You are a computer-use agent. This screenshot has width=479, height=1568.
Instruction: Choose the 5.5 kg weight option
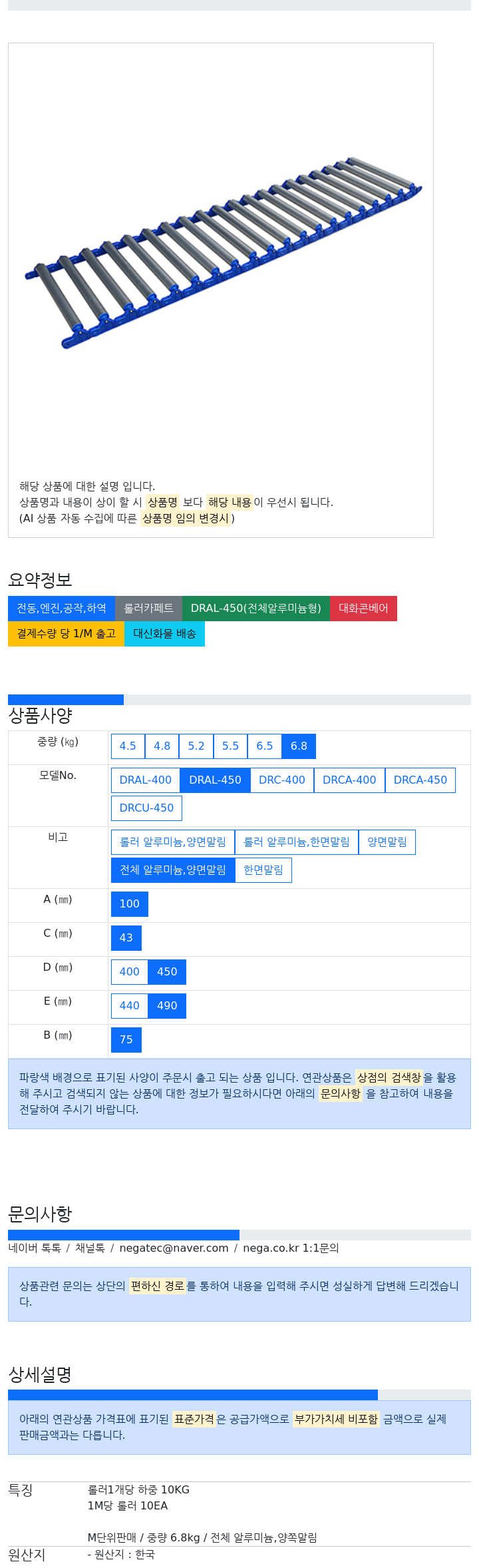[x=230, y=746]
